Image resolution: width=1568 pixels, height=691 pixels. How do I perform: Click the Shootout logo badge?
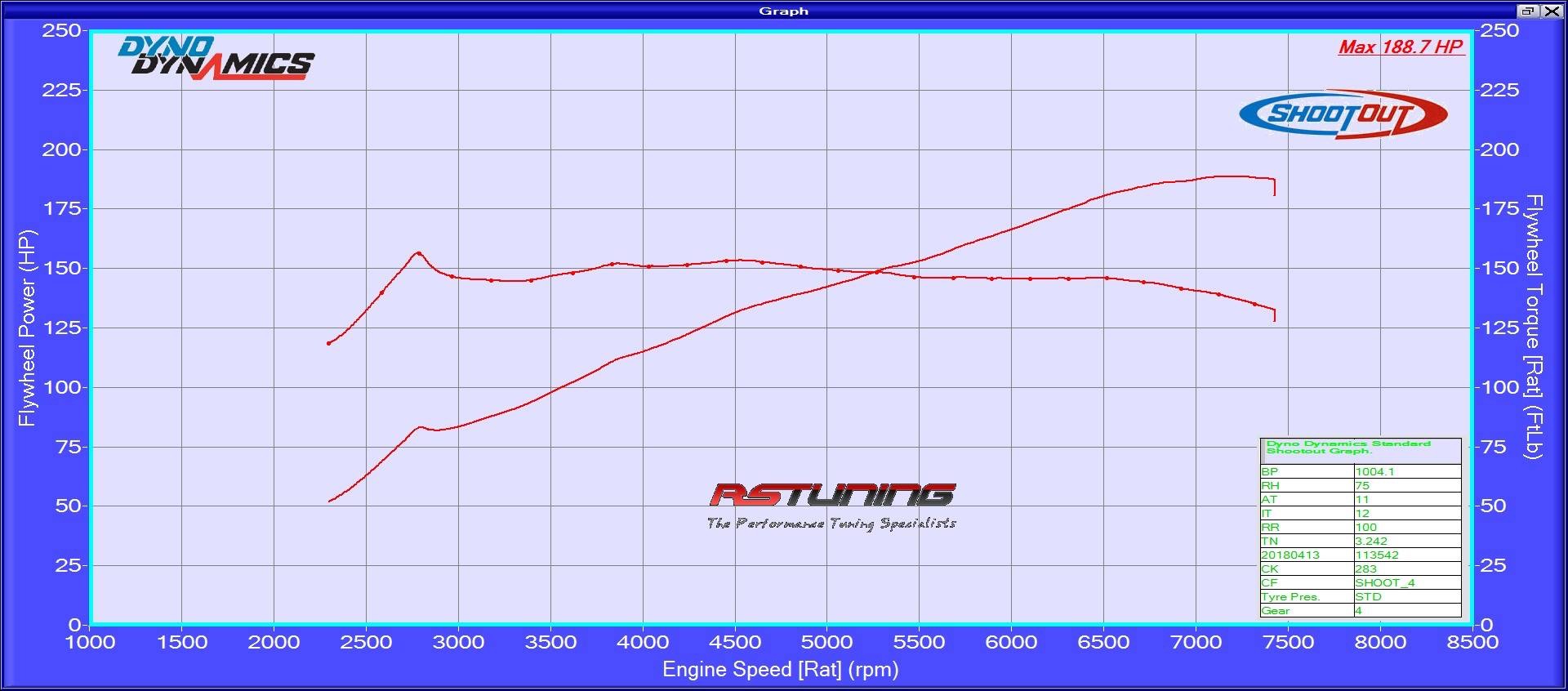tap(1343, 114)
